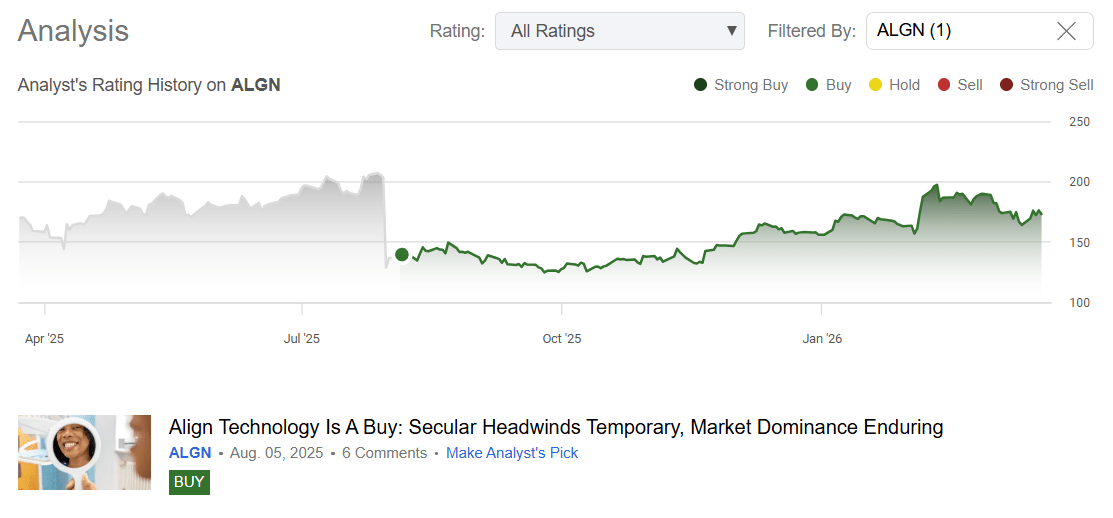
Task: Click the dropdown arrow beside All Ratings
Action: tap(732, 31)
